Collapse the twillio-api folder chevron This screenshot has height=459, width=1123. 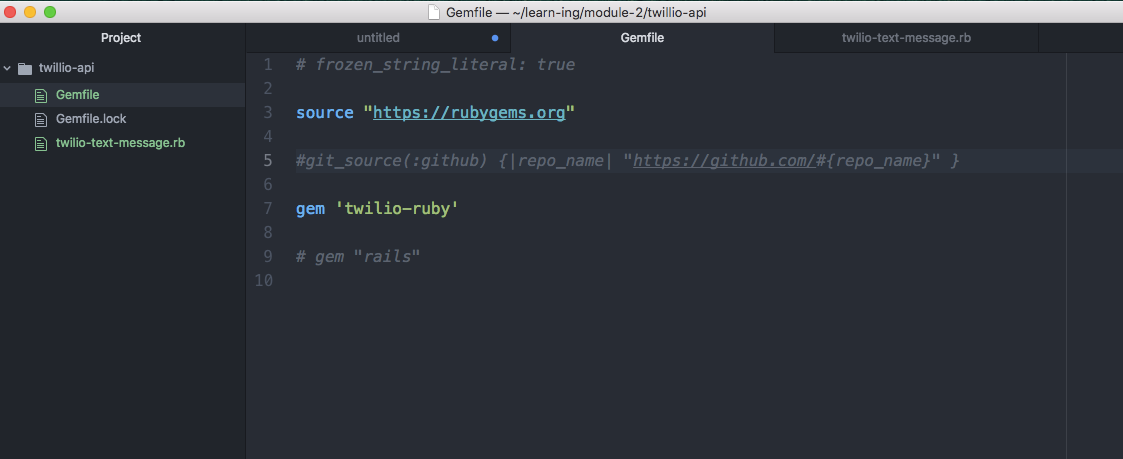7,69
